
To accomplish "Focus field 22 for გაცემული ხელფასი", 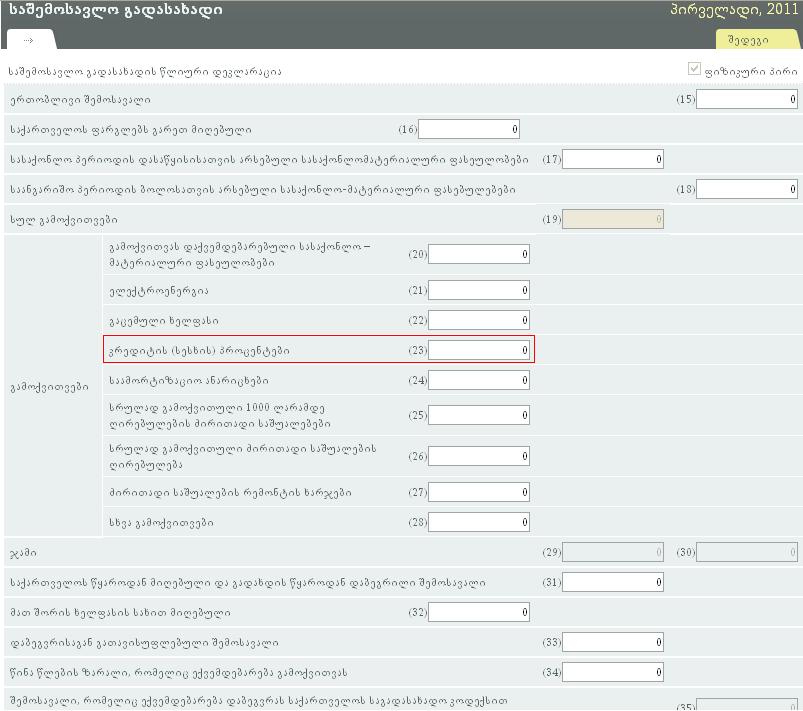I will click(478, 320).
